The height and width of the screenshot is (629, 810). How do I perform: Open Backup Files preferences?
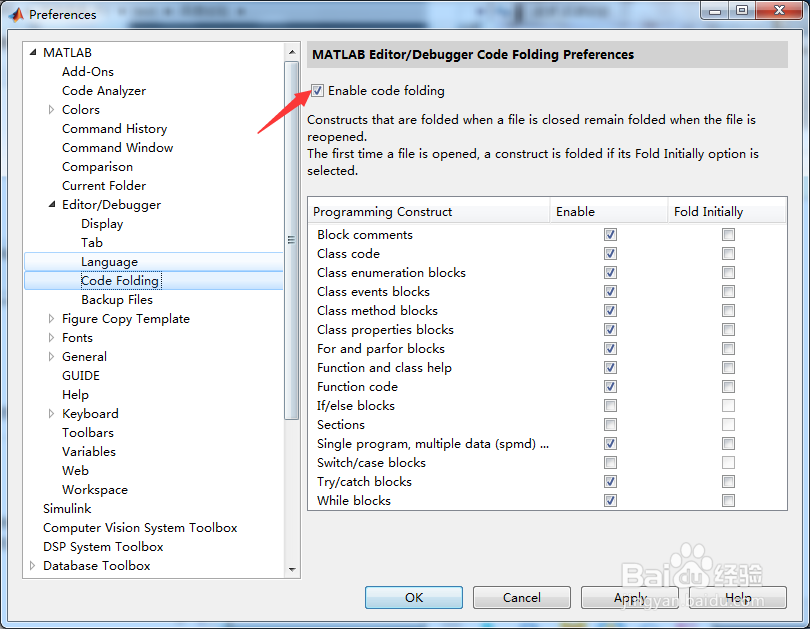[x=117, y=300]
